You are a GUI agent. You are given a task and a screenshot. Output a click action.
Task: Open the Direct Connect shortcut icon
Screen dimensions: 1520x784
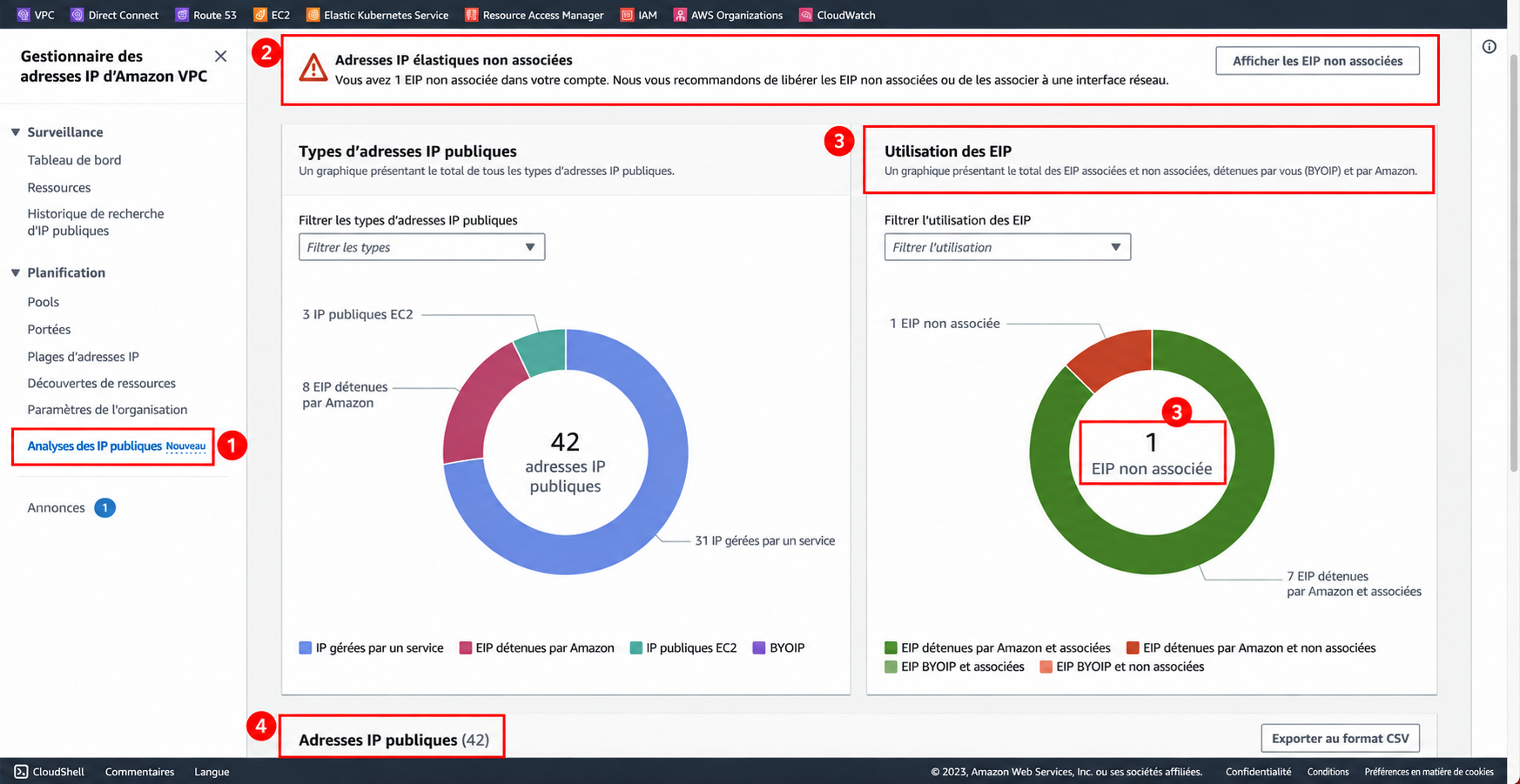(77, 15)
